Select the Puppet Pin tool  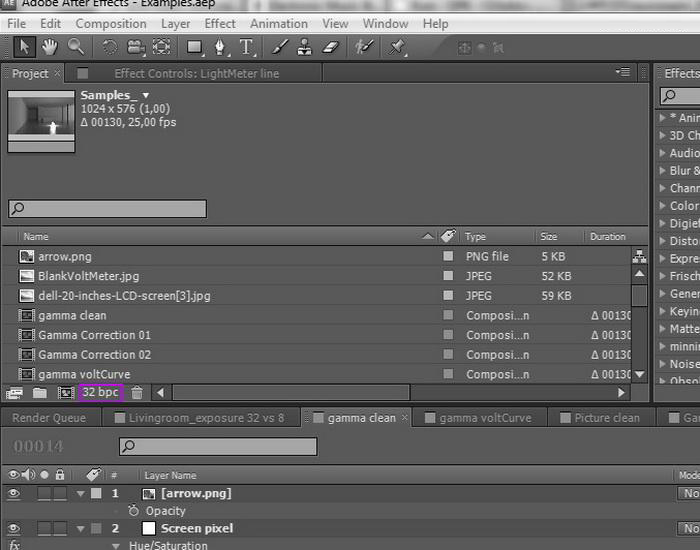397,47
